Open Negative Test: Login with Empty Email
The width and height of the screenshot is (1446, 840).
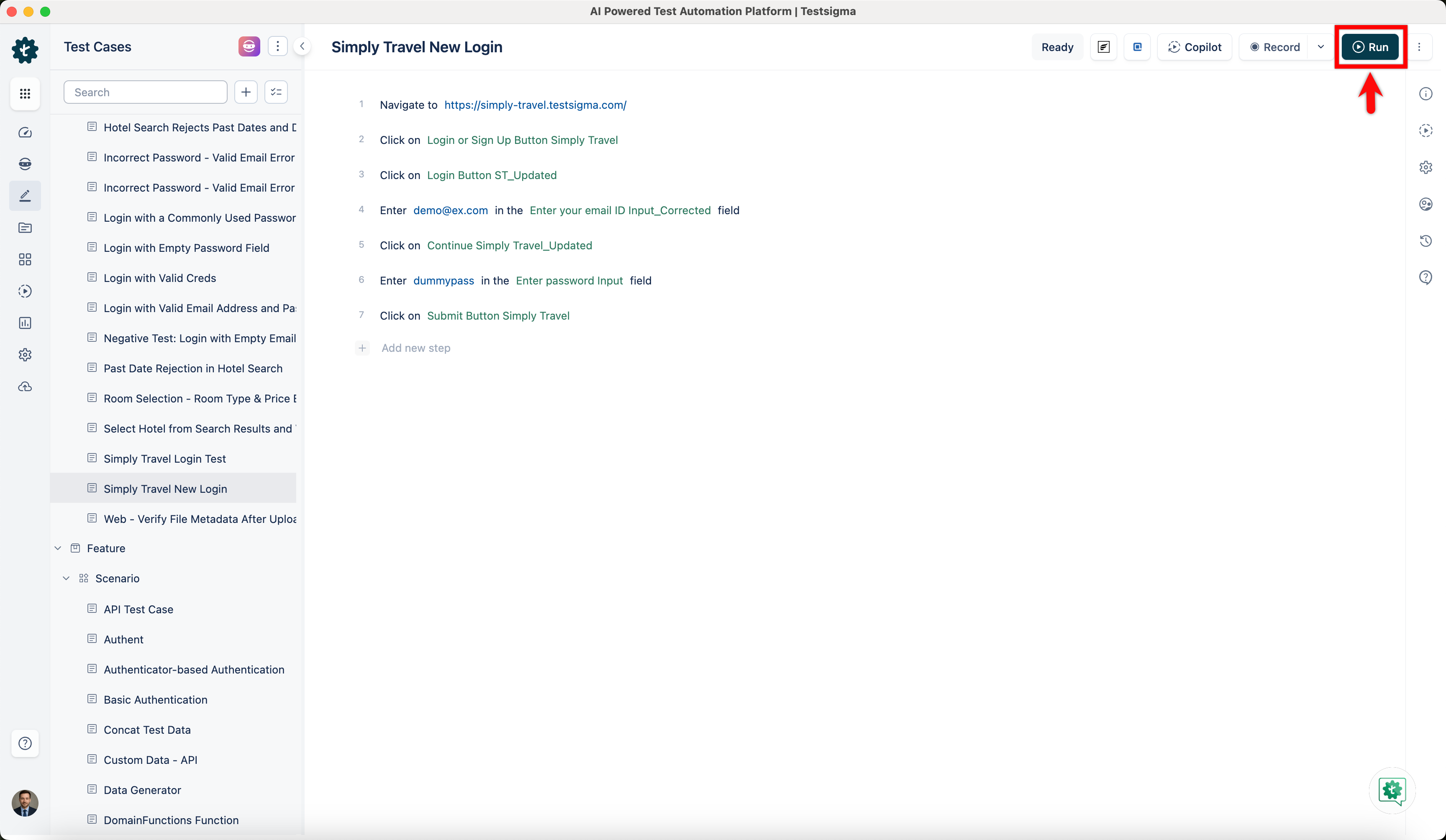[200, 338]
